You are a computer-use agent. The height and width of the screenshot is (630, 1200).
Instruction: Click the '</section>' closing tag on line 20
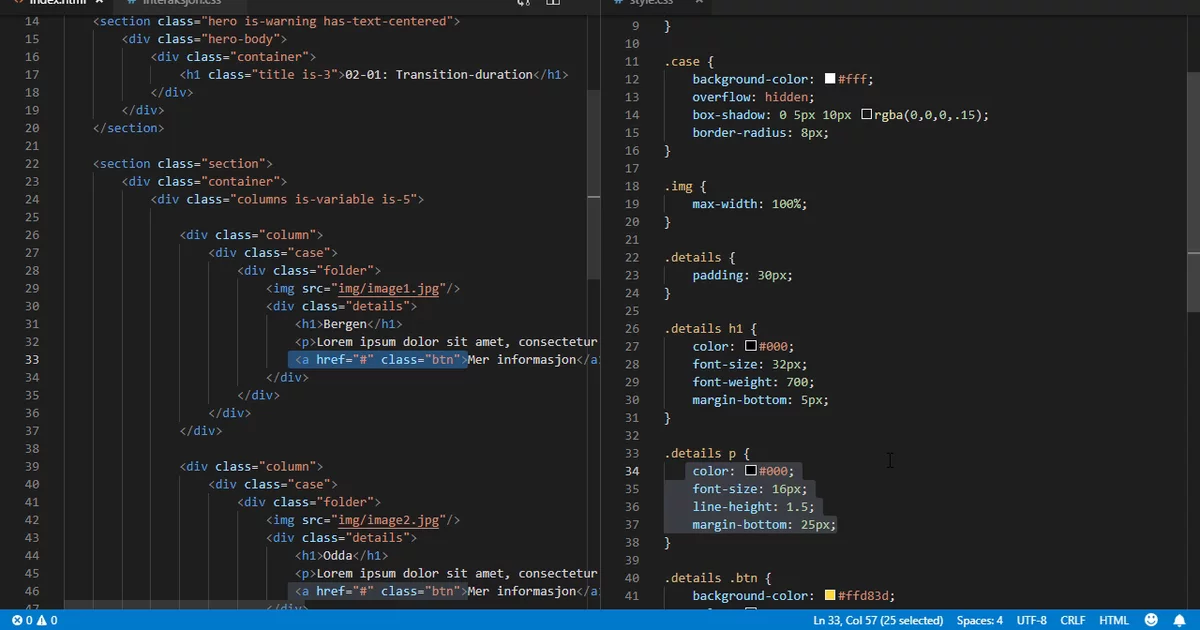pyautogui.click(x=128, y=128)
